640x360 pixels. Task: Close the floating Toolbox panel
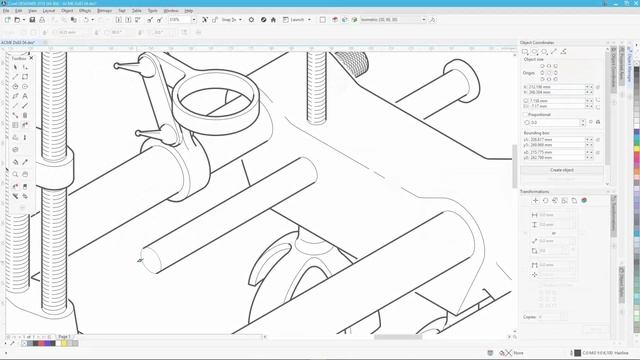(31, 58)
